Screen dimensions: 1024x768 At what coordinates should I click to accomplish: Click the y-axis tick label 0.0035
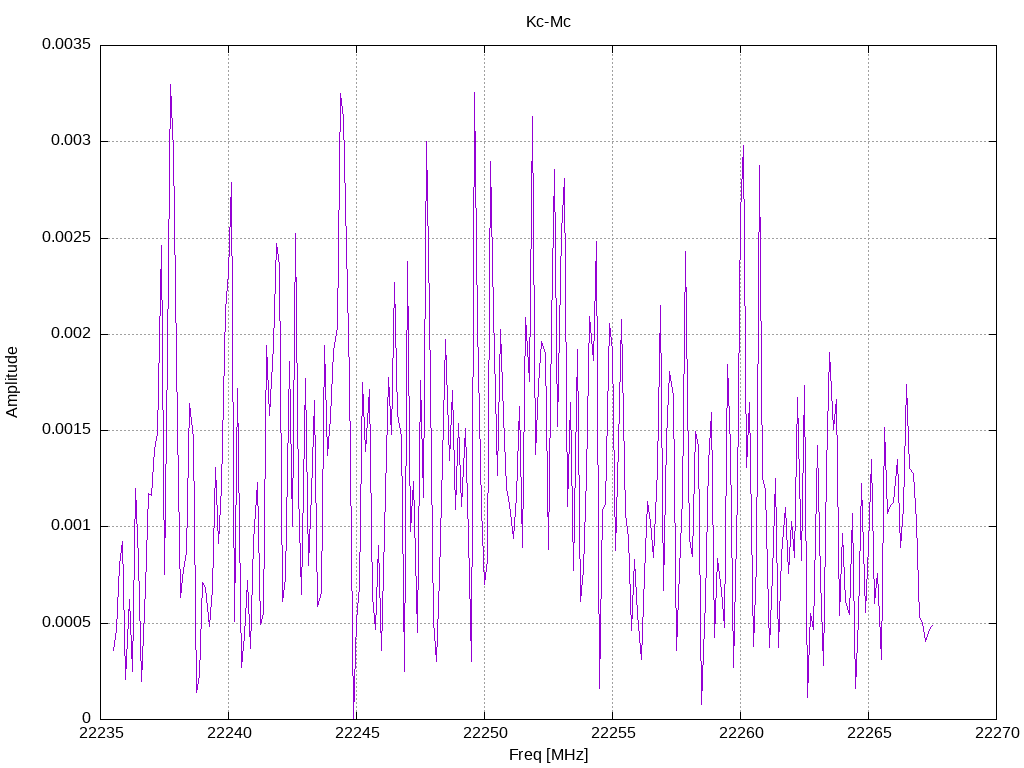coord(67,44)
